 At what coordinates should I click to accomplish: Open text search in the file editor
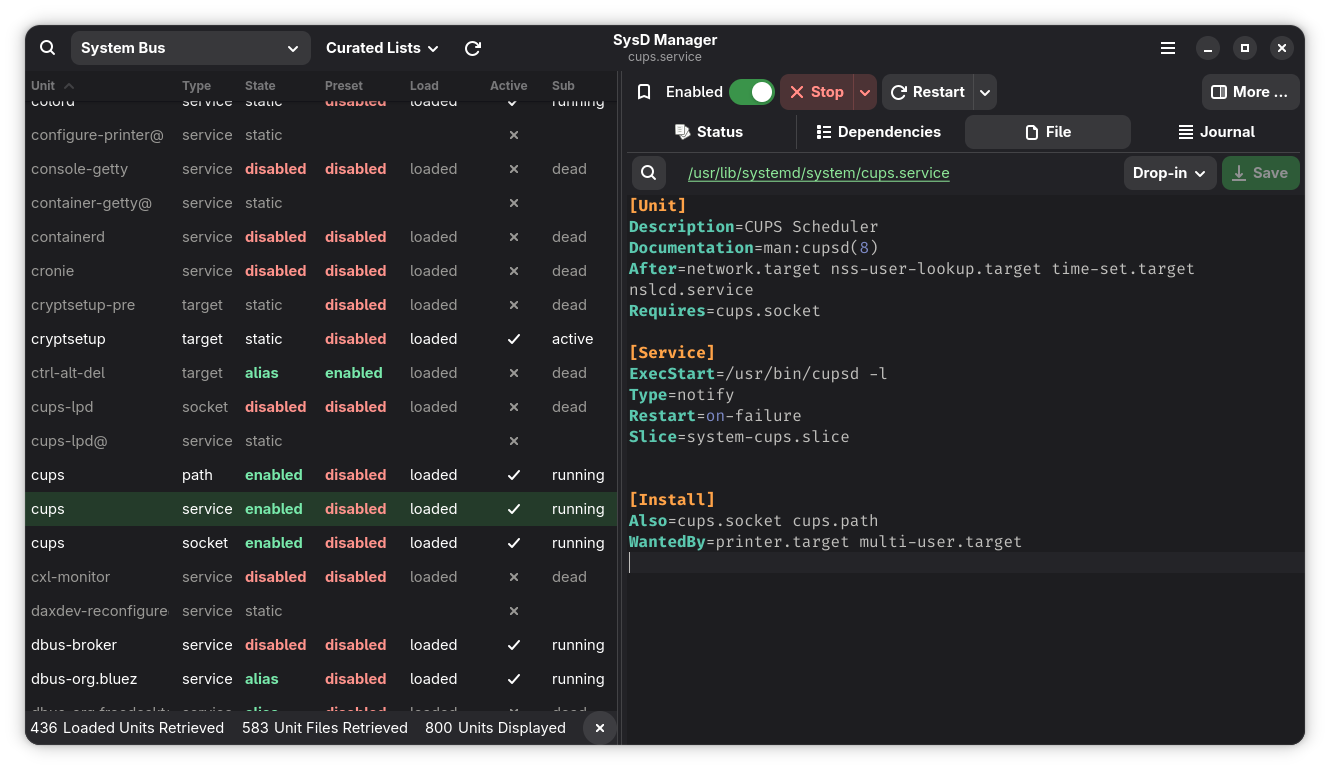tap(649, 173)
